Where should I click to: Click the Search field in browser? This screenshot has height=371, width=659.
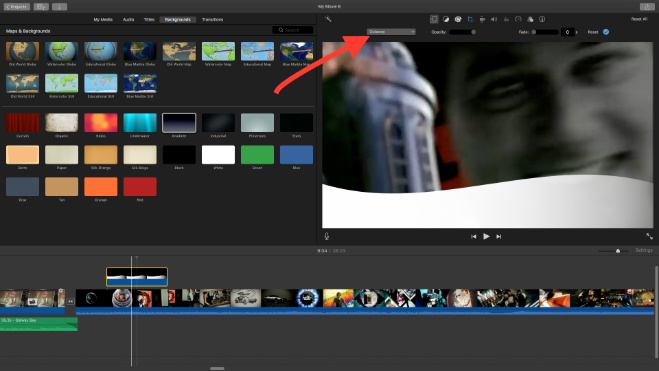tap(293, 30)
